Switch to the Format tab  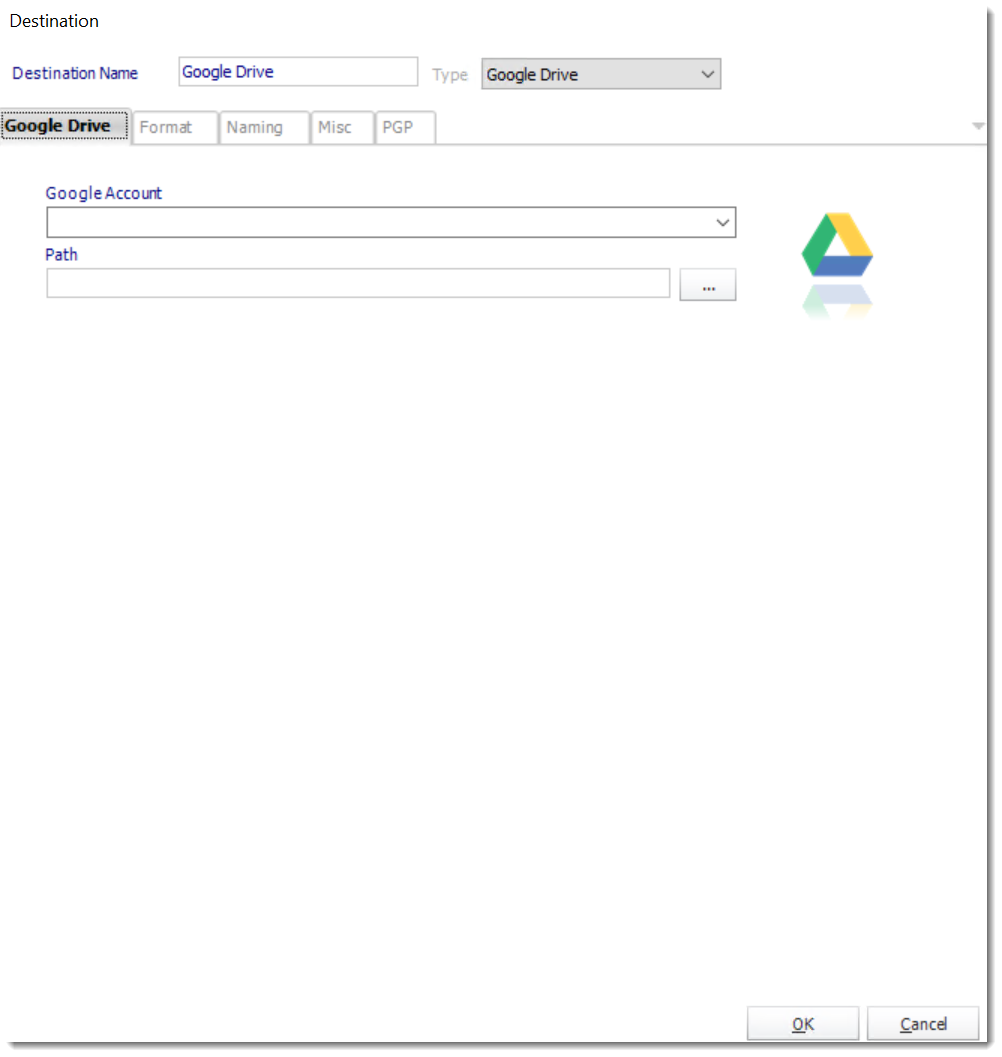tap(175, 127)
